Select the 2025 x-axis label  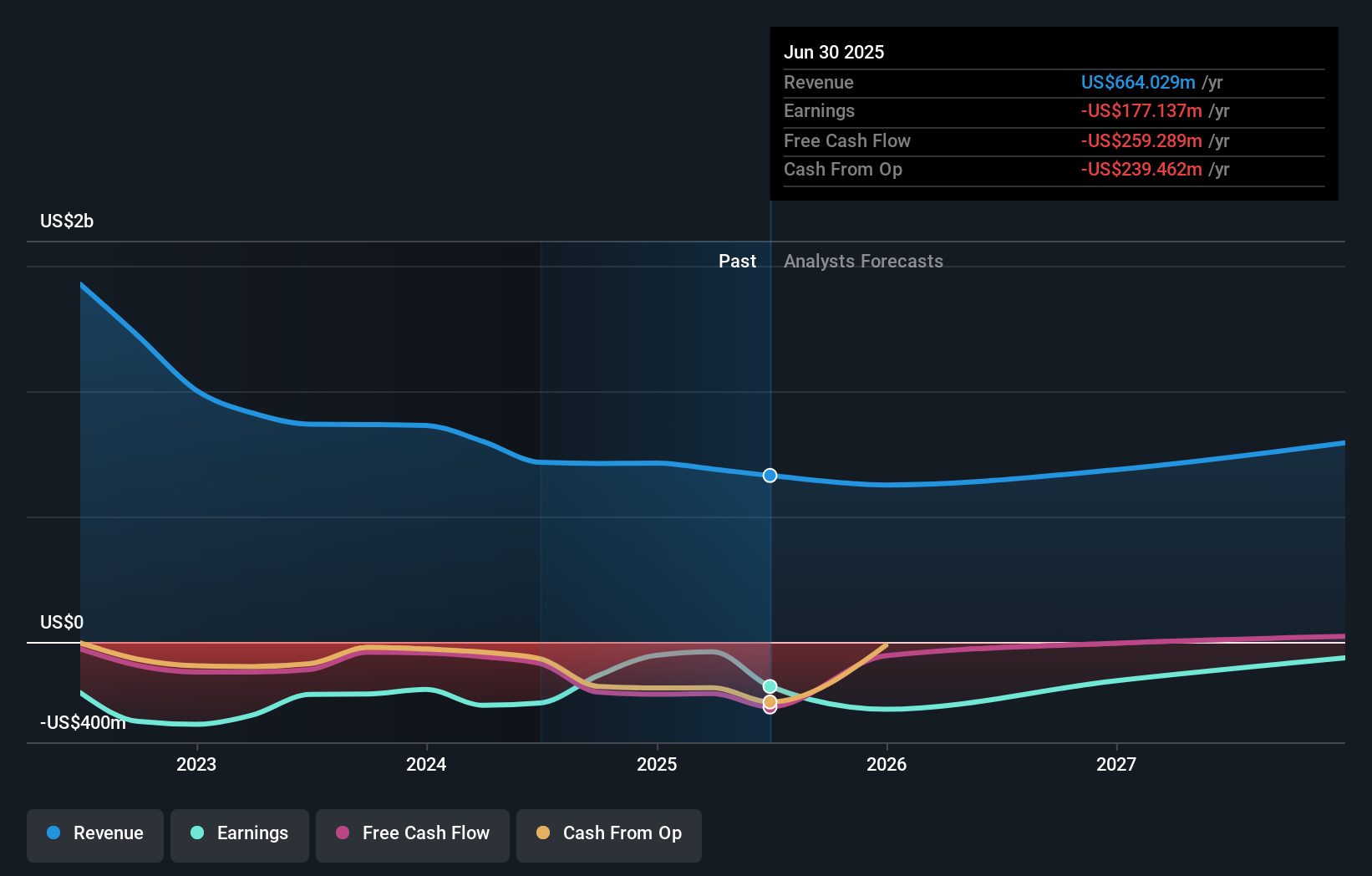[x=657, y=765]
